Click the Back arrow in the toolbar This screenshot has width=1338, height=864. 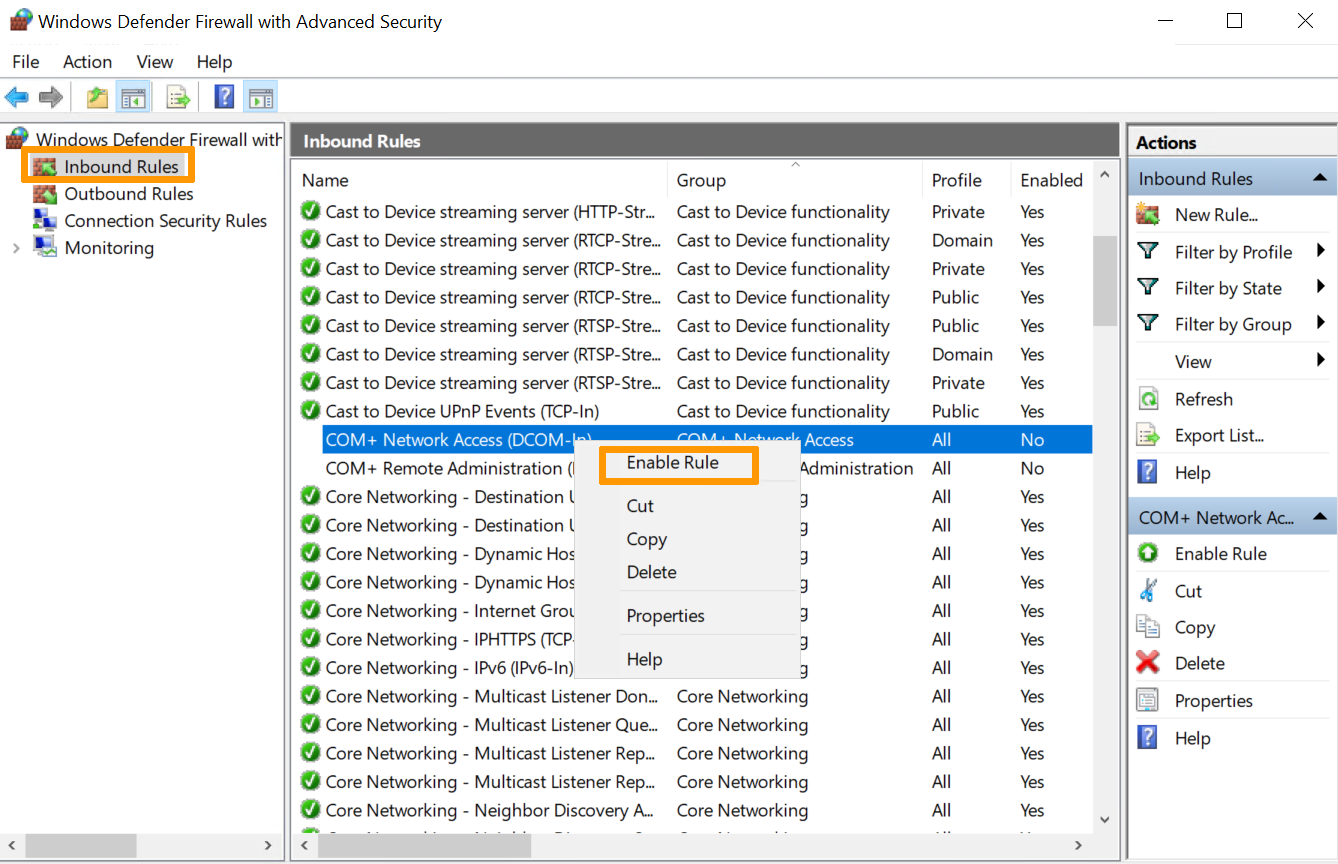[17, 97]
